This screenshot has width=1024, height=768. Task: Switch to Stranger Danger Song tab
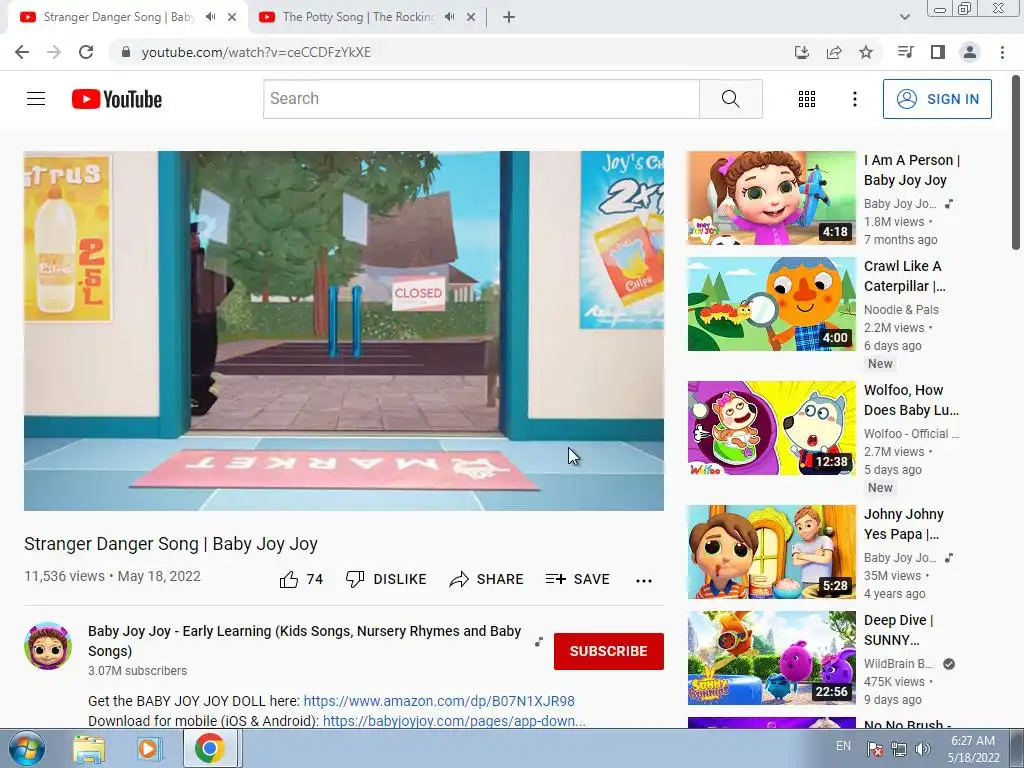[118, 17]
